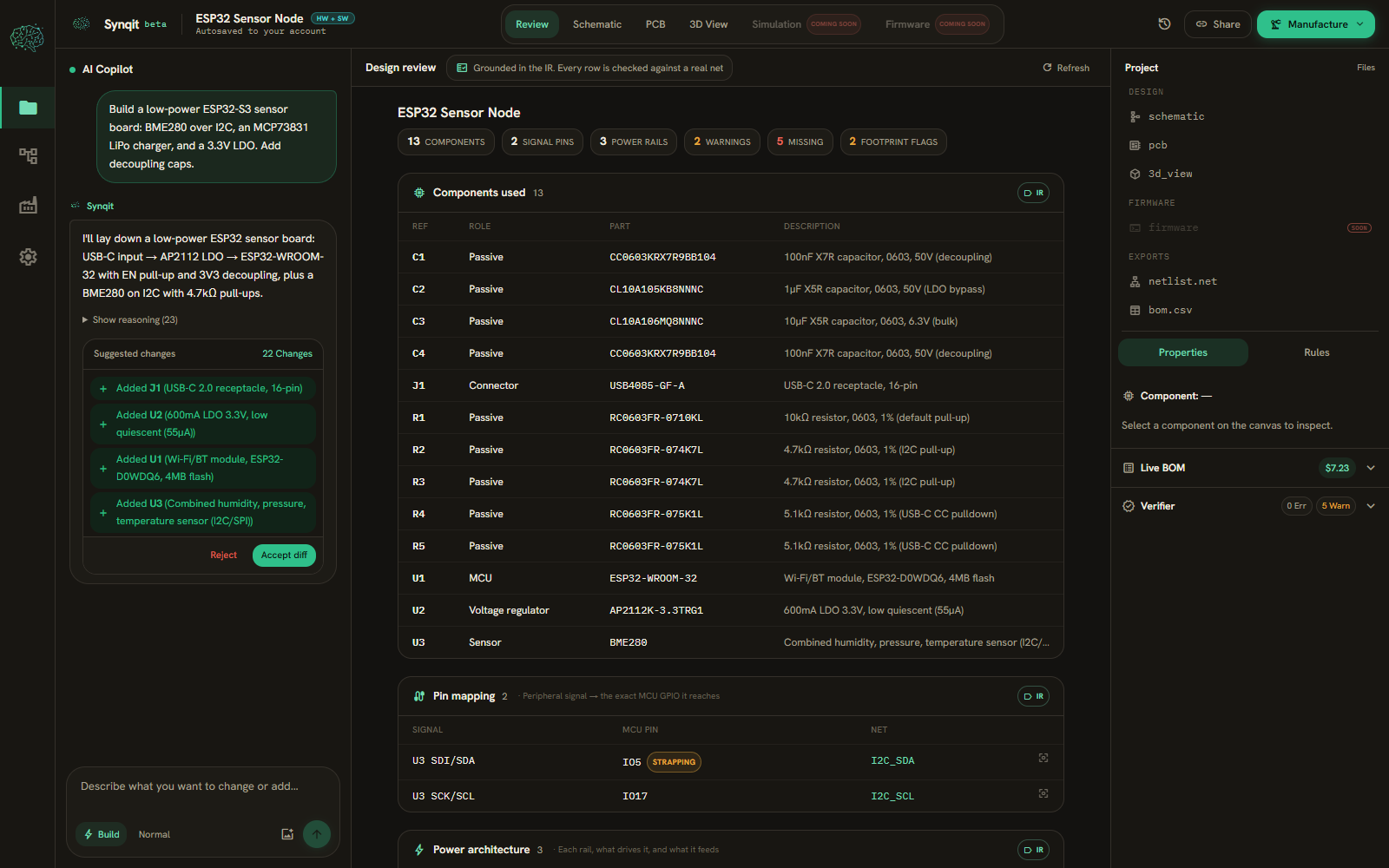Toggle Build mode in the copilot input
Viewport: 1389px width, 868px height.
click(x=102, y=834)
